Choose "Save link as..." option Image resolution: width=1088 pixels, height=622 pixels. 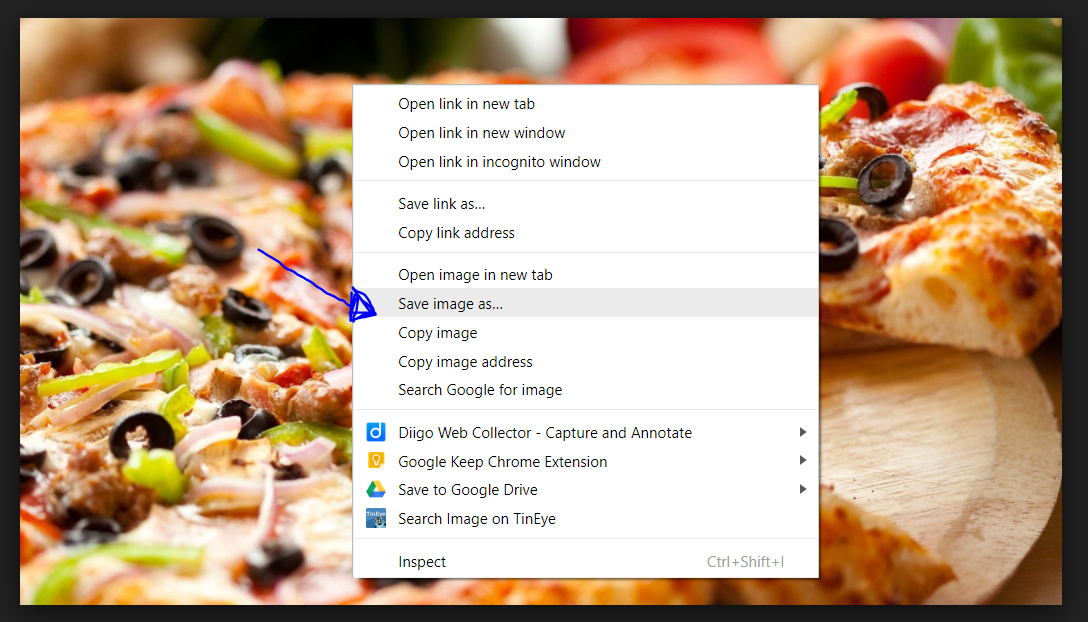(x=586, y=204)
